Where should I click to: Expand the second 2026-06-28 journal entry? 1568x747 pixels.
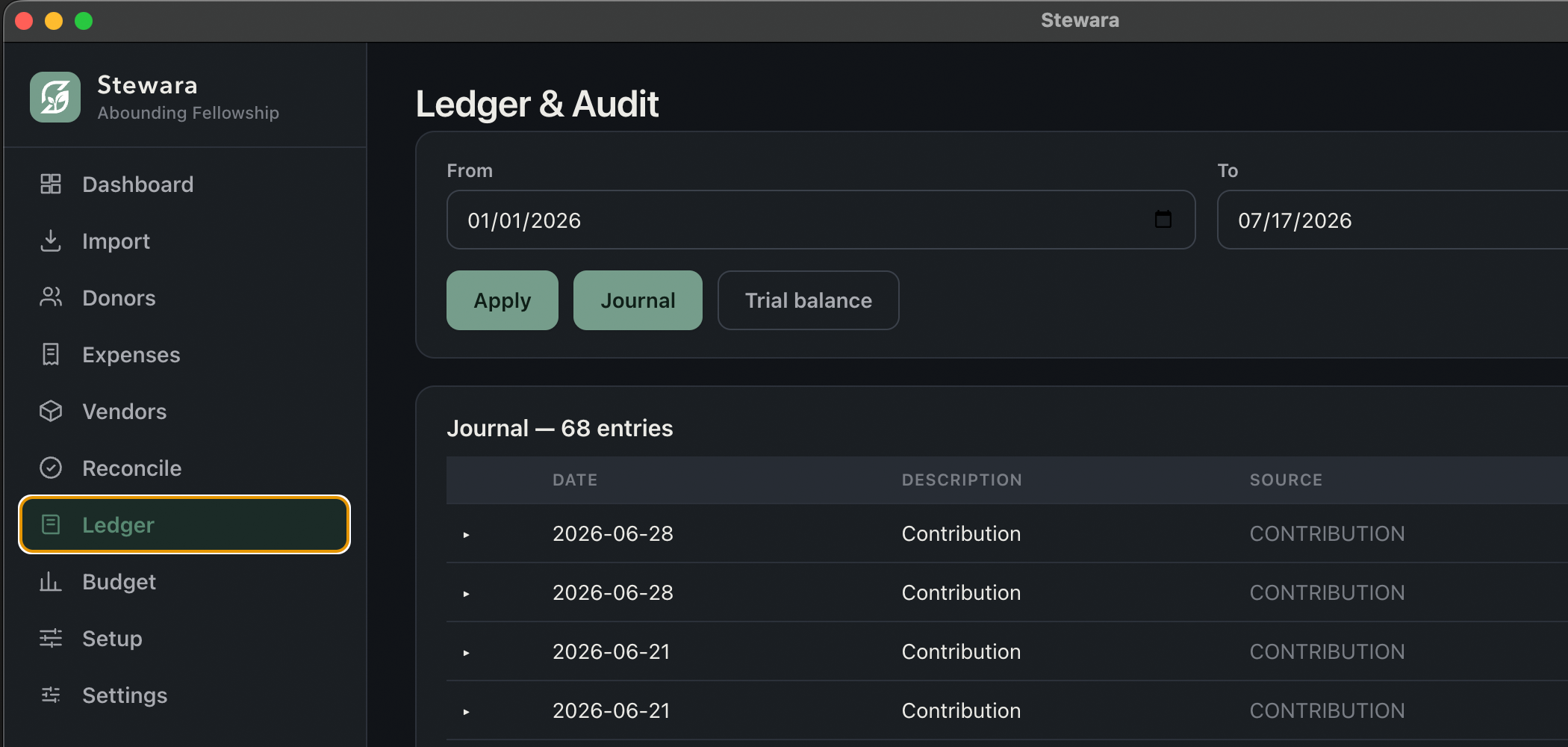click(466, 594)
